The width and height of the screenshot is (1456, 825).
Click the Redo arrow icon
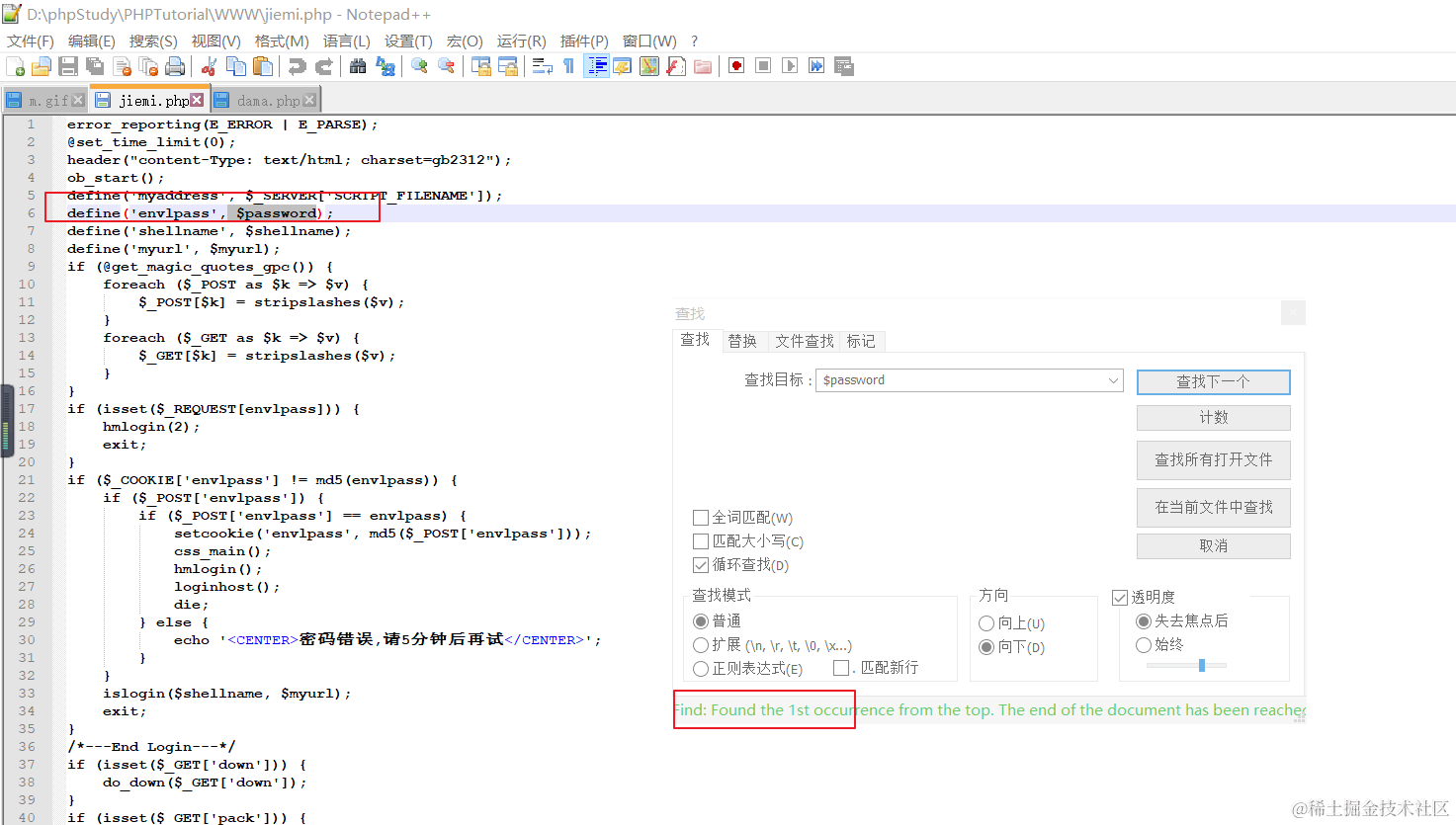coord(323,66)
